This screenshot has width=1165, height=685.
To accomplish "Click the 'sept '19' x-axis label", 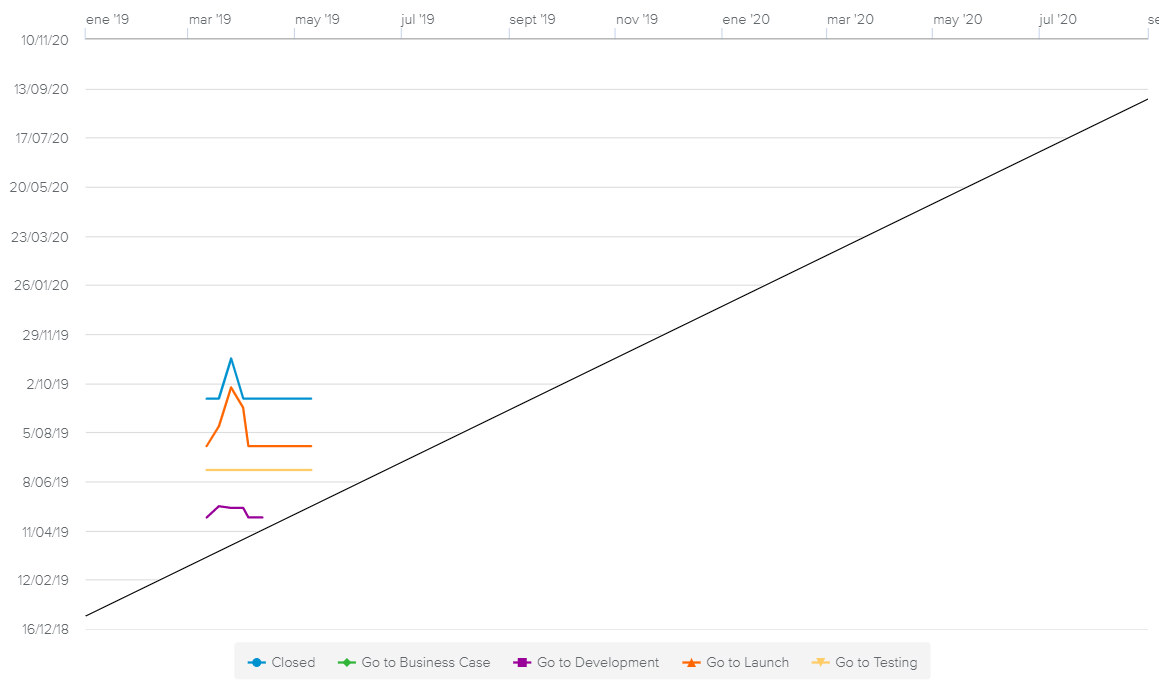I will click(533, 19).
